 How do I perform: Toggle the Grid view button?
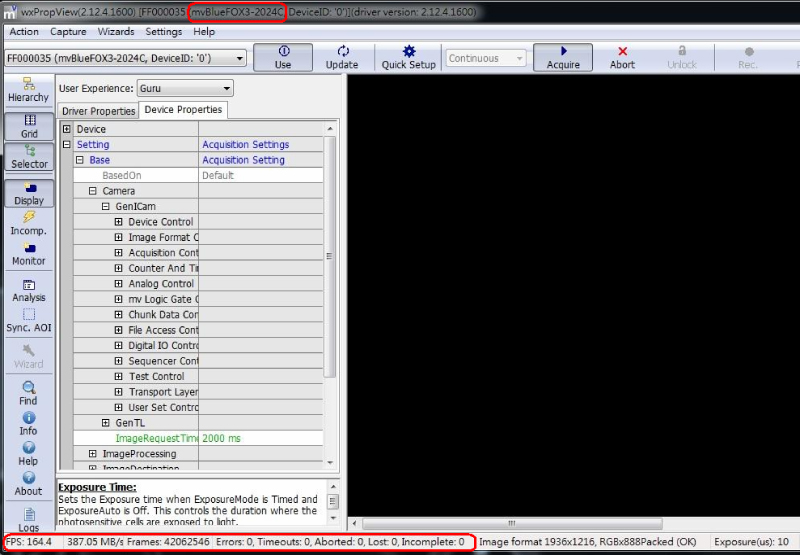[x=29, y=126]
